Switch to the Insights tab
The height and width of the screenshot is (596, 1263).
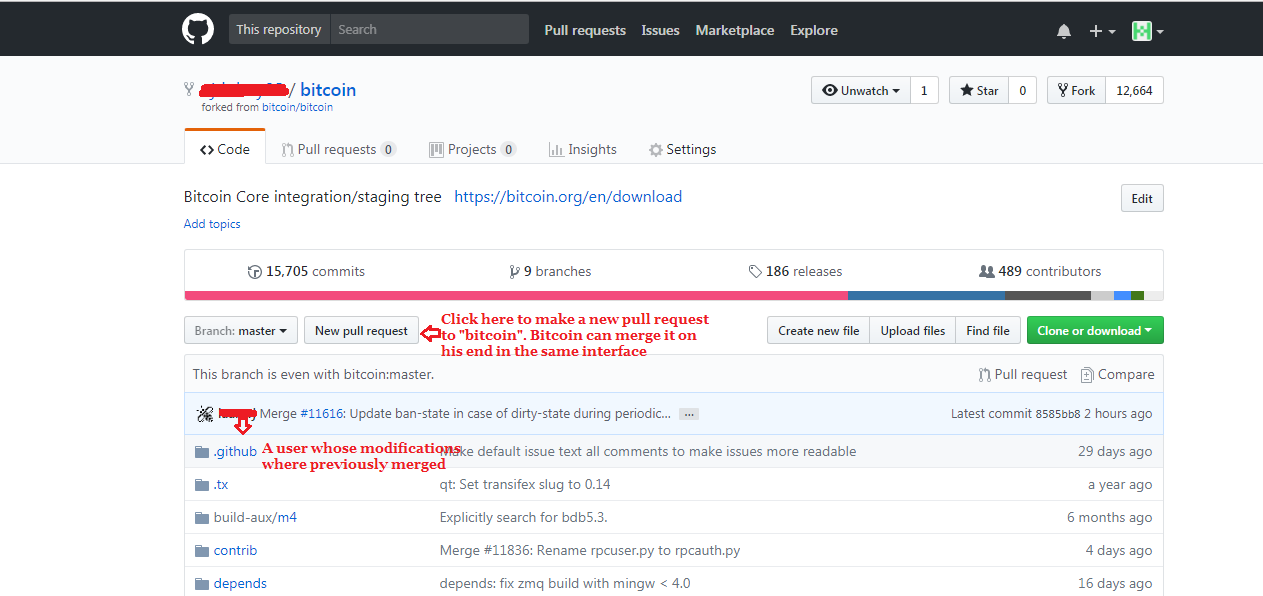coord(582,150)
